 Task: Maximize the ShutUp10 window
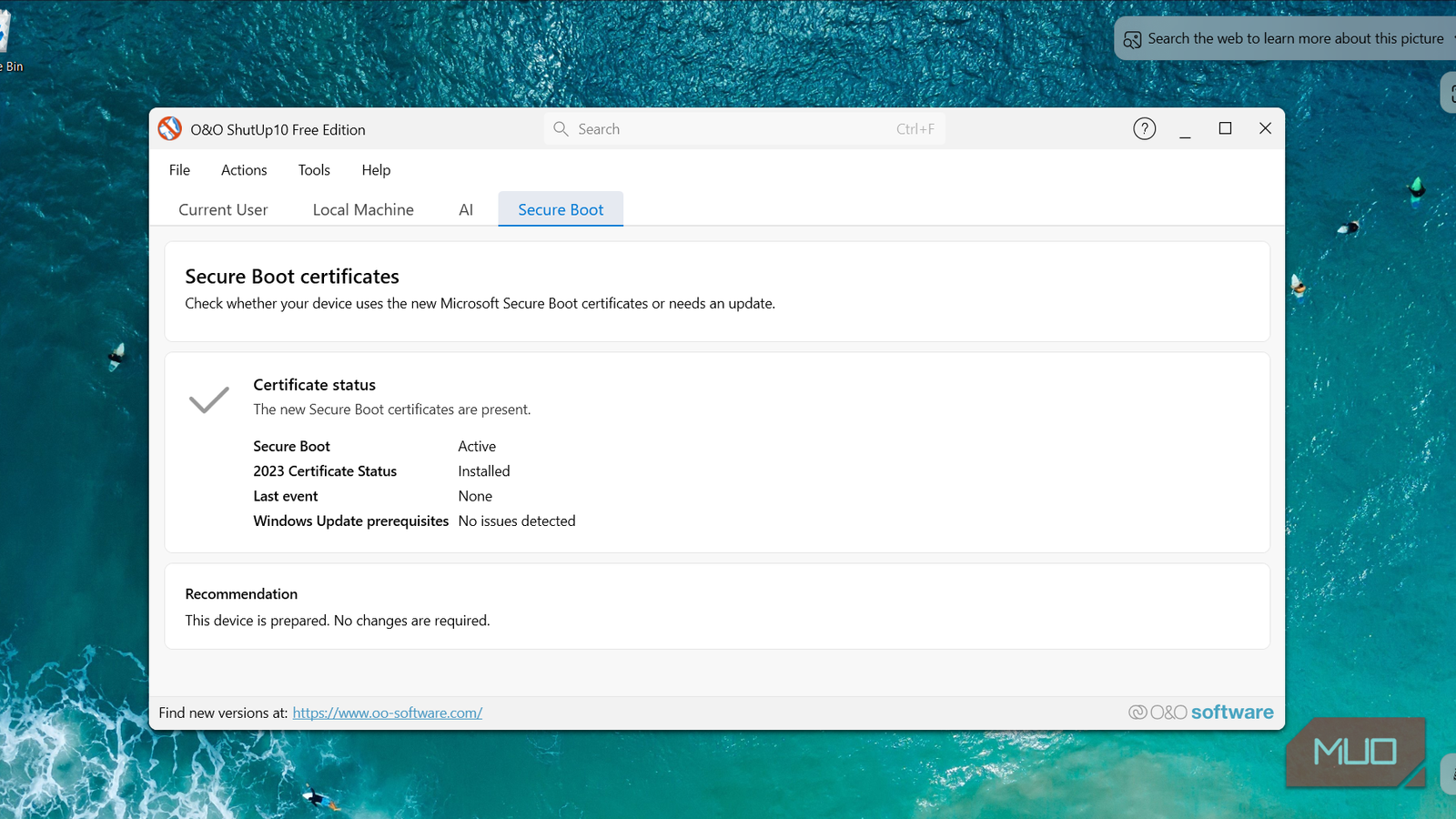1225,129
